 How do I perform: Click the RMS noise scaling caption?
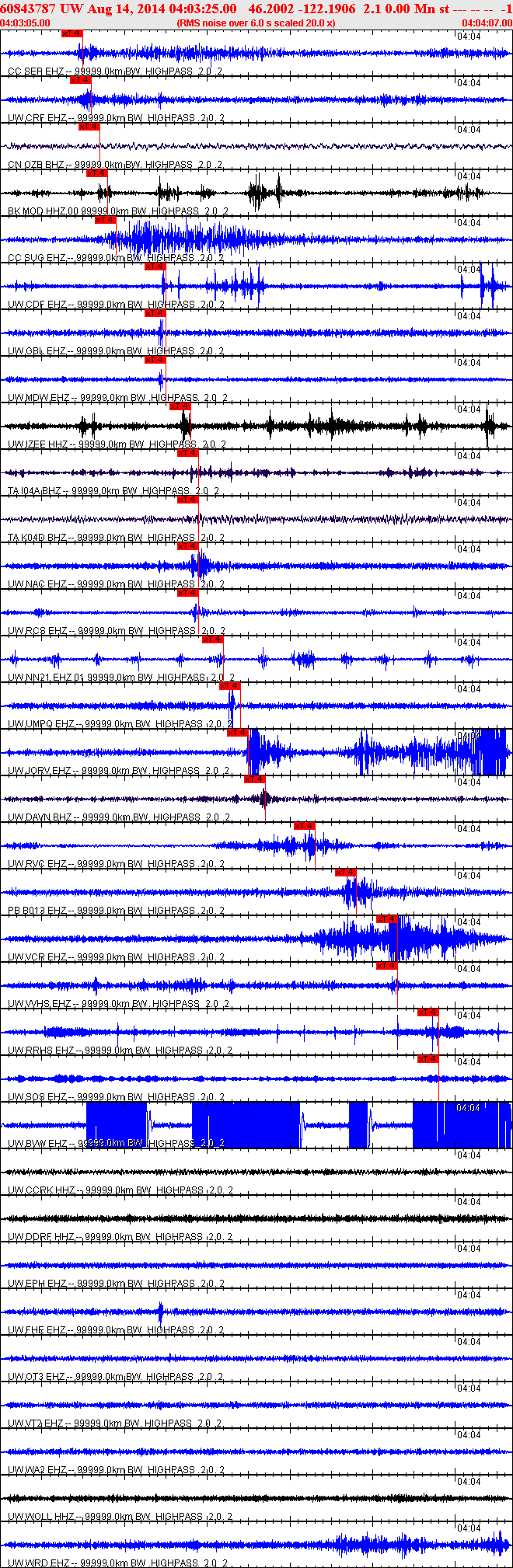[x=256, y=23]
